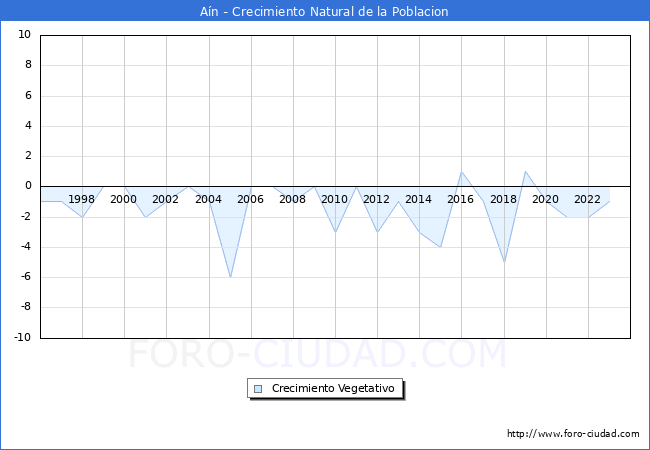Click the y-axis label -8
Screen dimensions: 650x450
coord(26,307)
